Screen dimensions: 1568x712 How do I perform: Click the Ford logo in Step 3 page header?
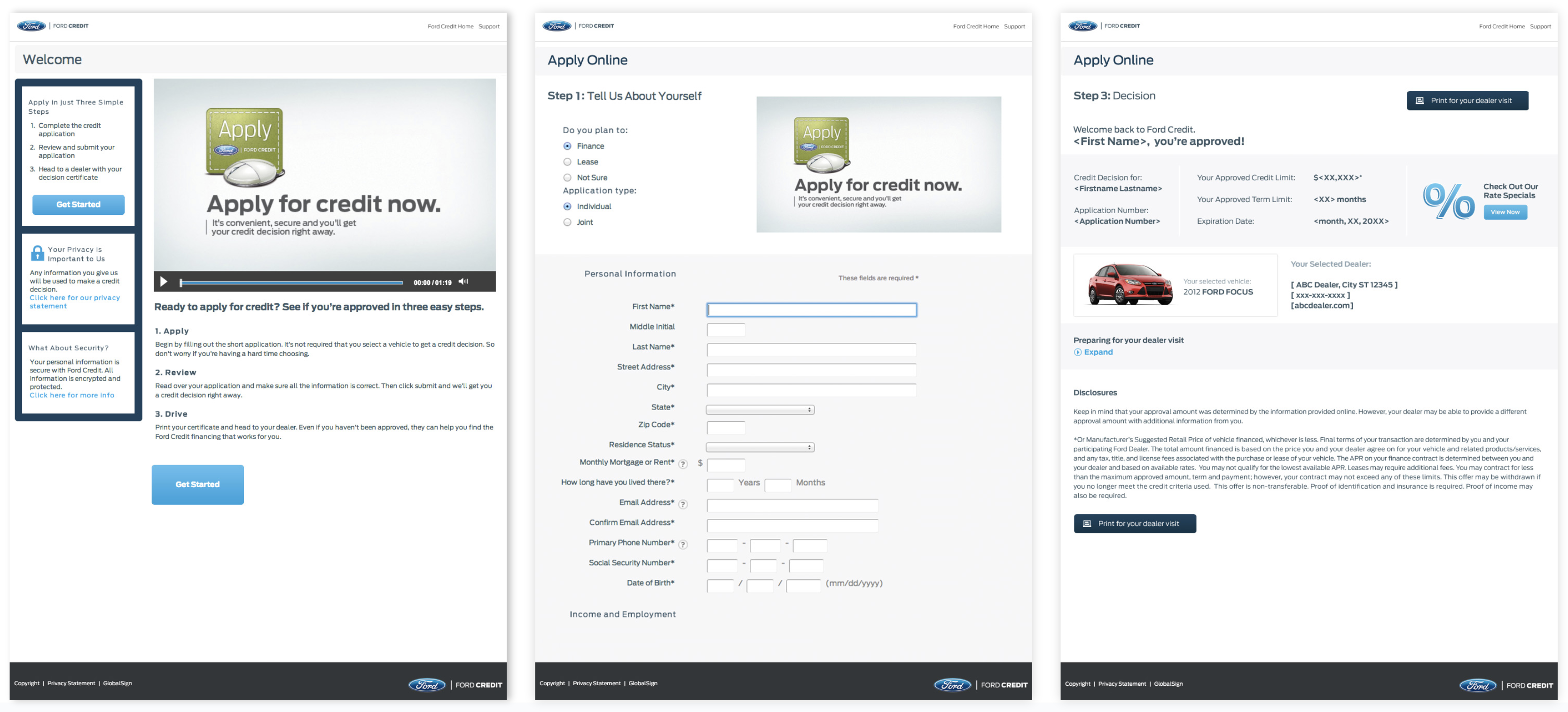tap(1082, 26)
